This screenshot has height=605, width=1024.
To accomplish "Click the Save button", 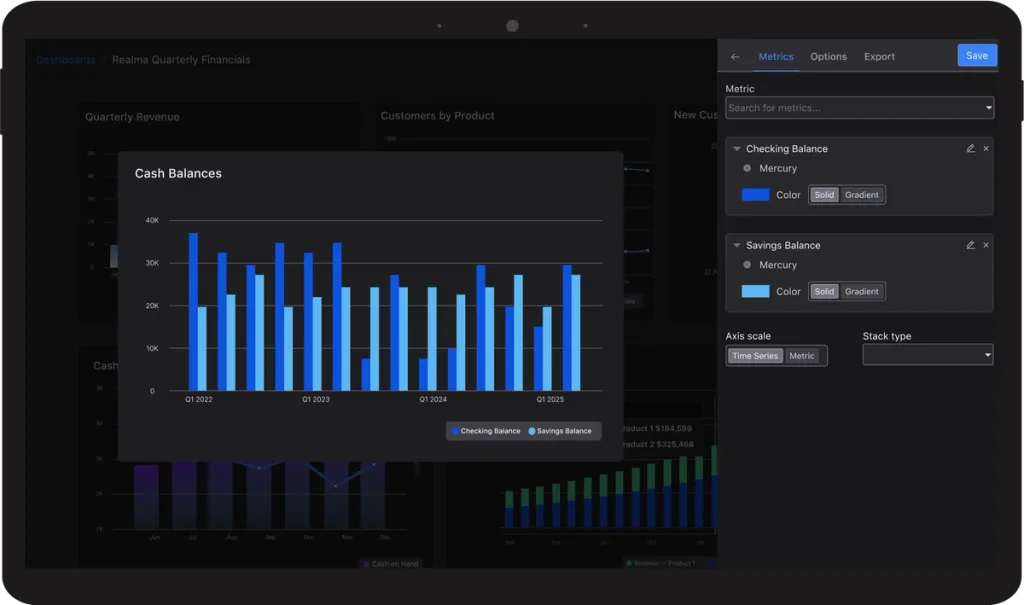I will pos(977,56).
